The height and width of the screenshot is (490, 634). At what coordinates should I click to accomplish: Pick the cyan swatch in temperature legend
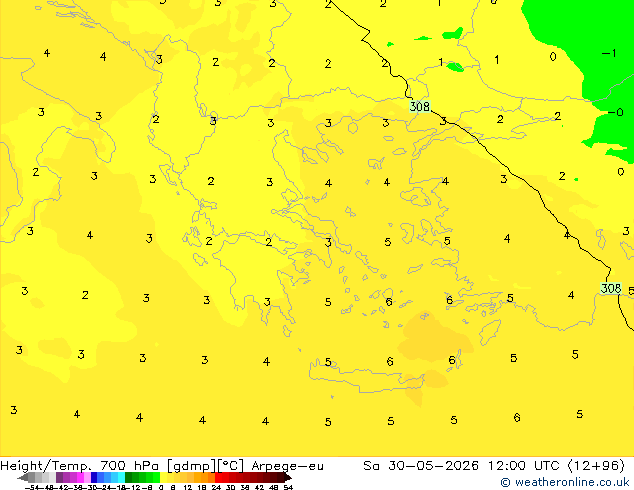121,477
